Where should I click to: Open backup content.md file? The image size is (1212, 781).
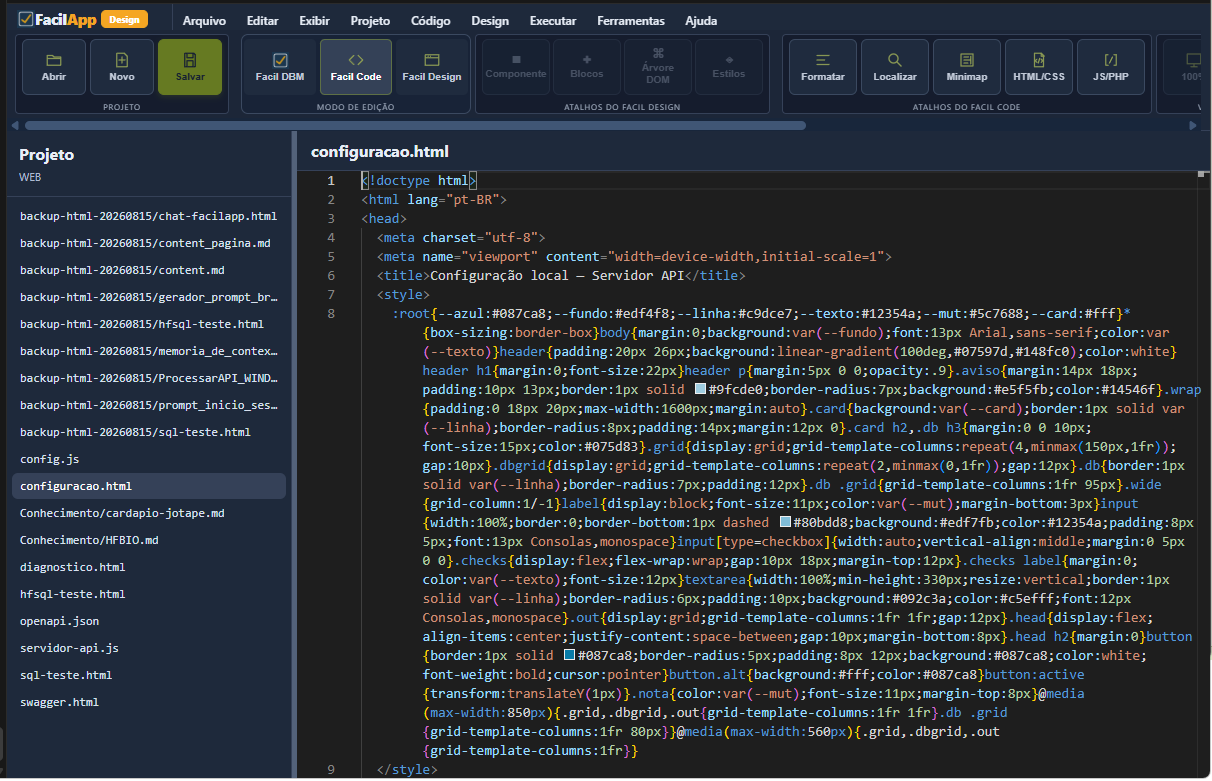coord(149,270)
